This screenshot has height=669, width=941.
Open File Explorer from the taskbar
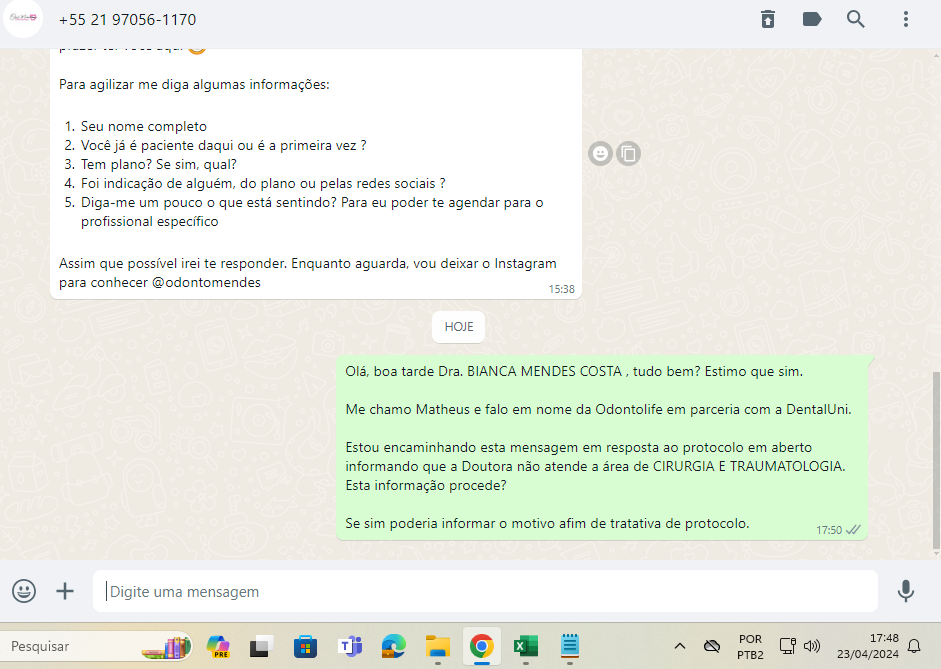click(x=437, y=646)
